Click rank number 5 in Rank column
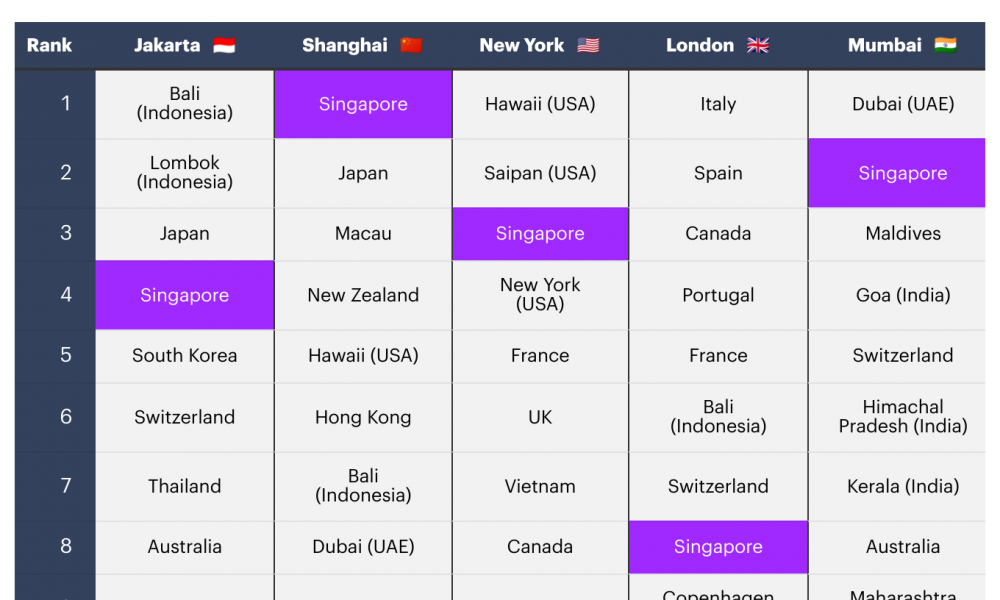Screen dimensions: 1000x600 click(66, 356)
